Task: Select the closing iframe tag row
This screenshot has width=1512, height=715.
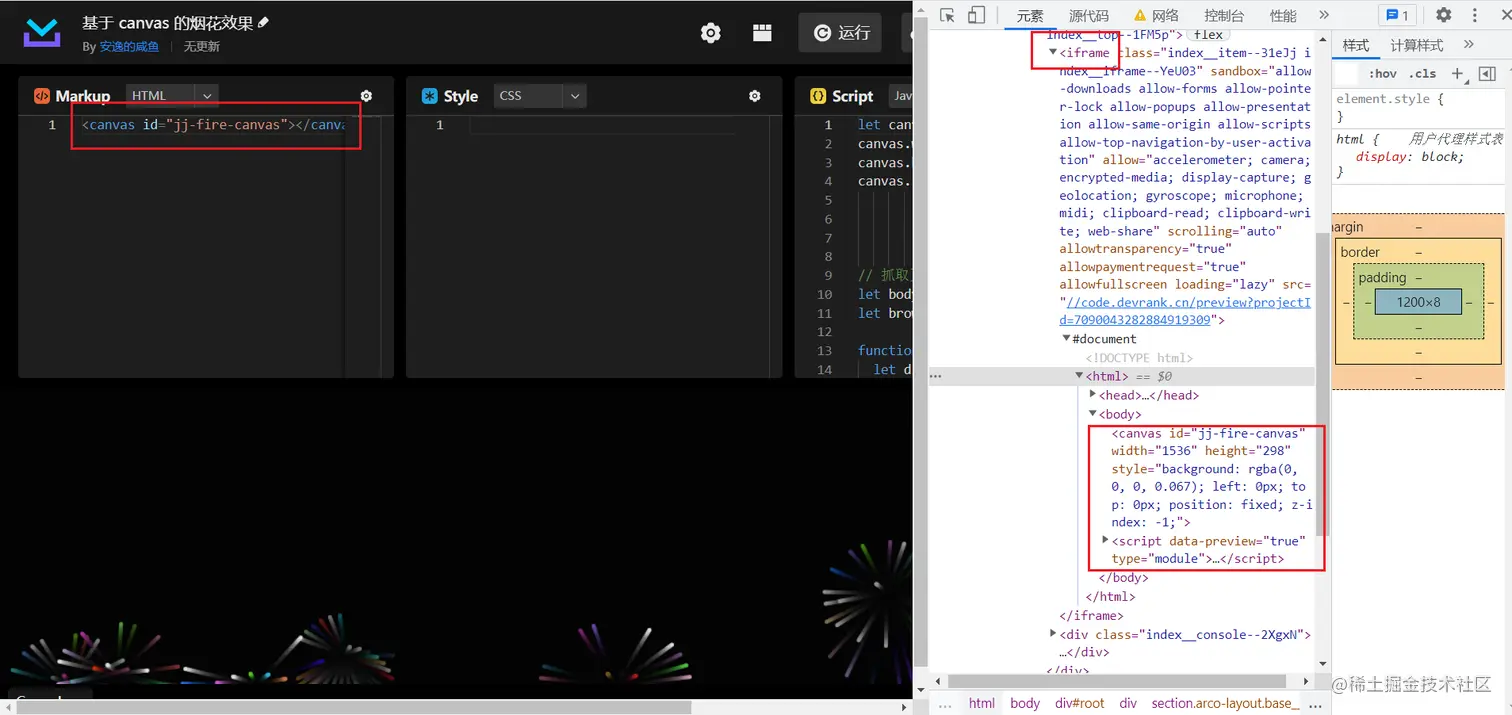Action: click(1091, 616)
